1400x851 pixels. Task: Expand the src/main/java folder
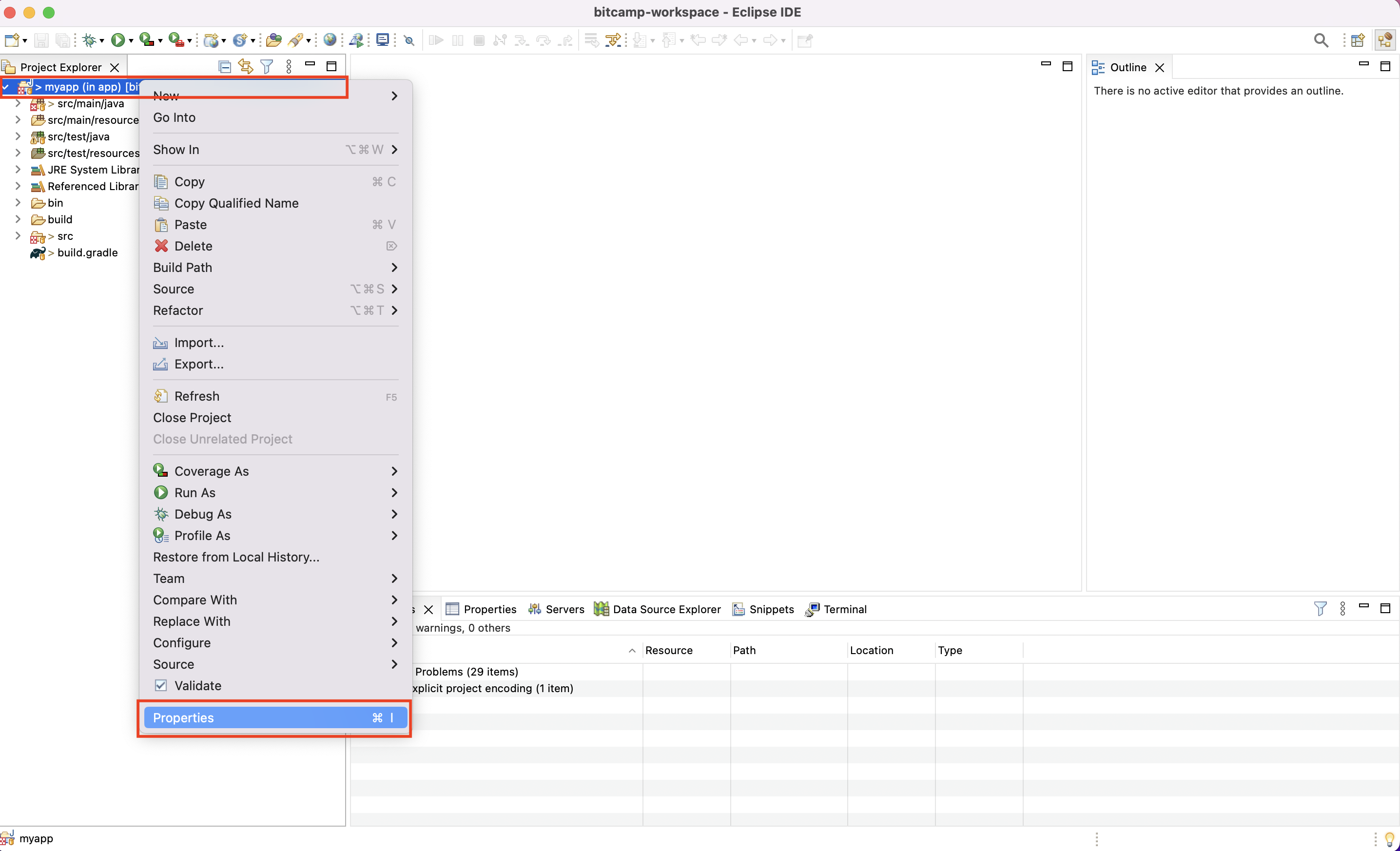pyautogui.click(x=18, y=103)
